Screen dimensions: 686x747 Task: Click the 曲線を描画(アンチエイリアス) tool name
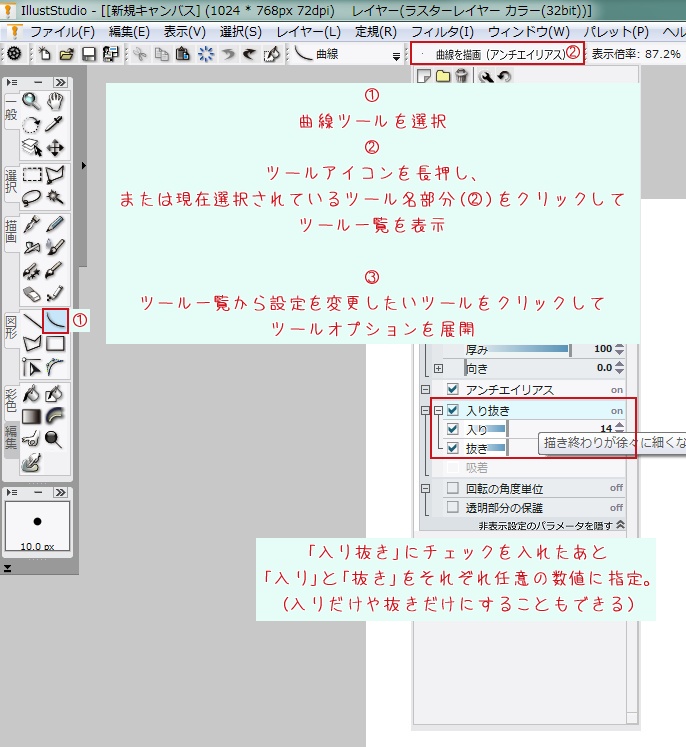(500, 54)
